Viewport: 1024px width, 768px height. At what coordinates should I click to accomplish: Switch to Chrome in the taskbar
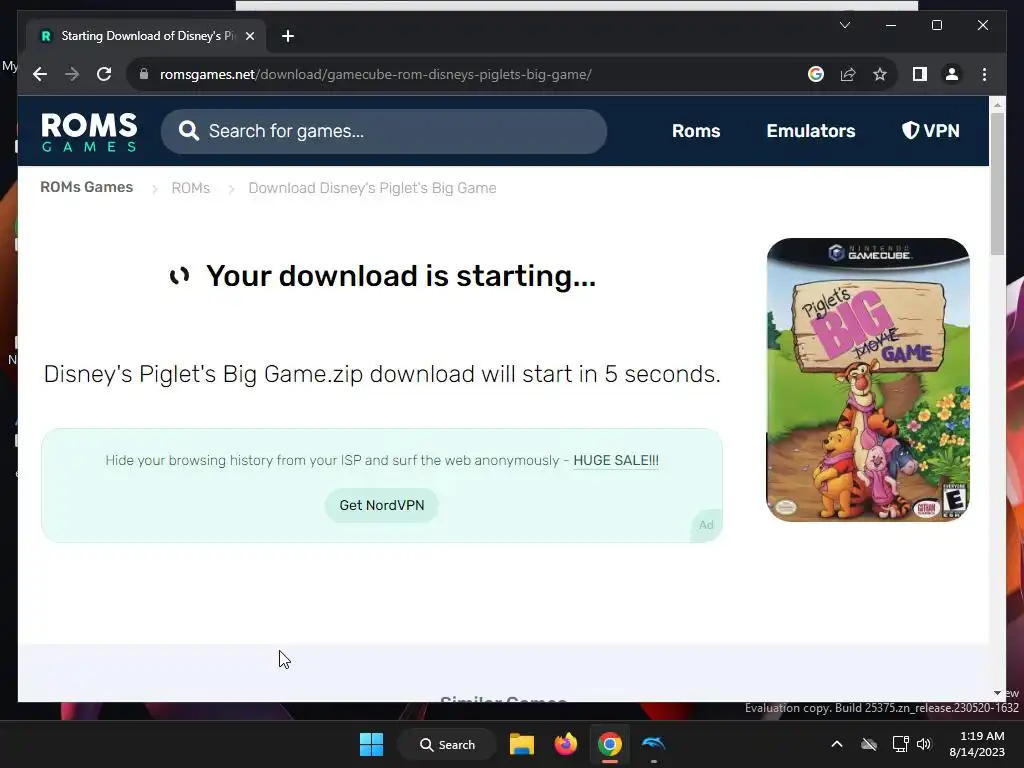(x=609, y=744)
